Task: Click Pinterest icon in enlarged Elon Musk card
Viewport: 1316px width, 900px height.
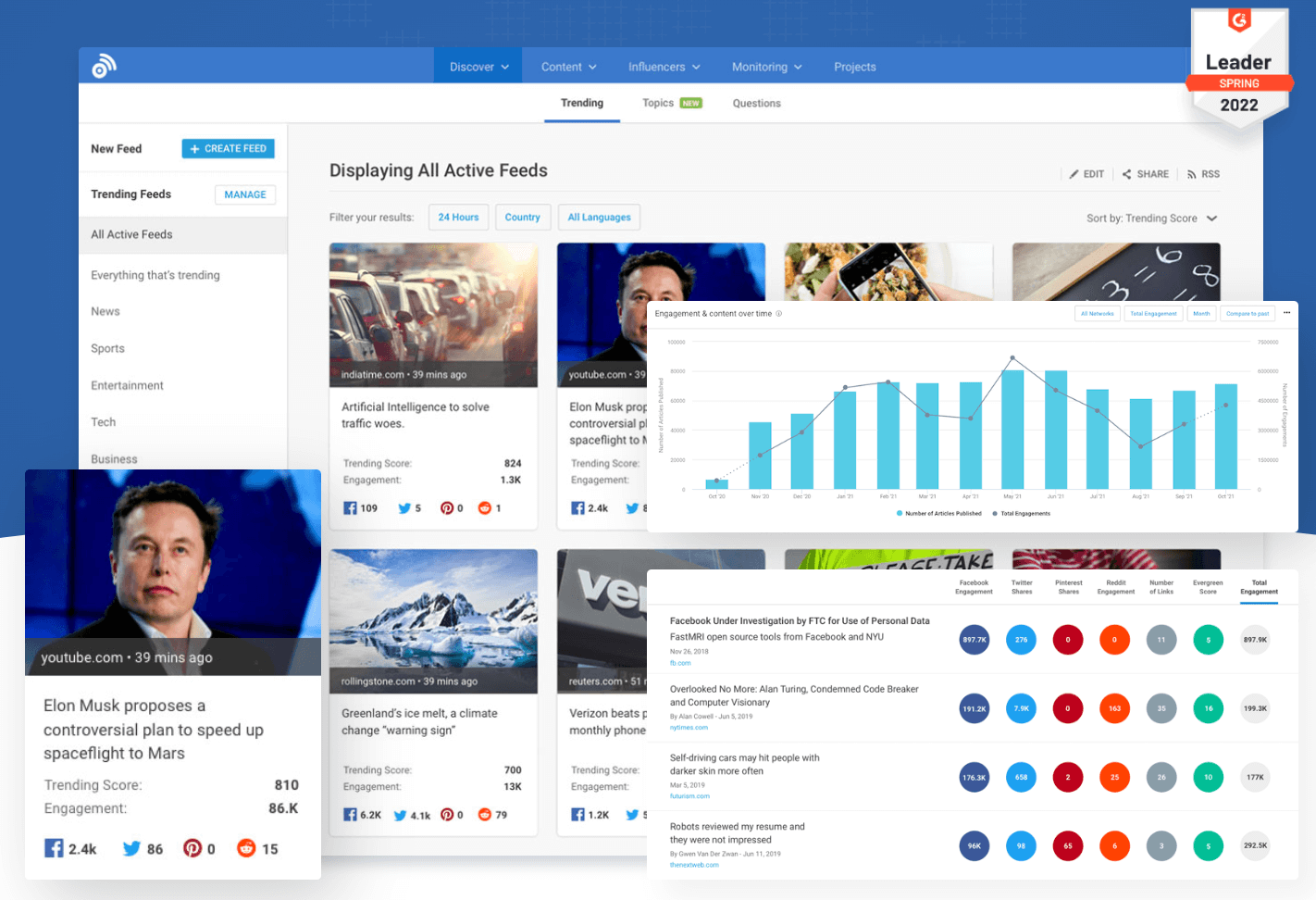Action: (192, 848)
